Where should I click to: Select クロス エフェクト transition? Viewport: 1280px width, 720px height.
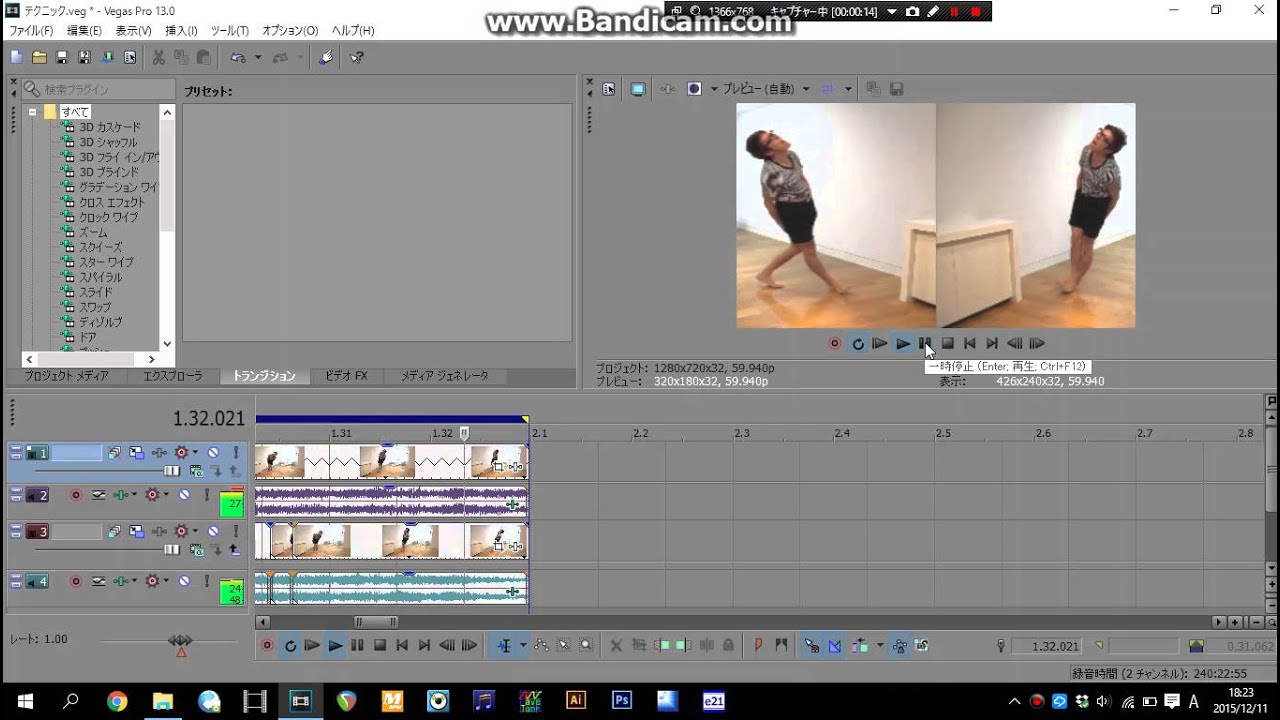point(111,202)
